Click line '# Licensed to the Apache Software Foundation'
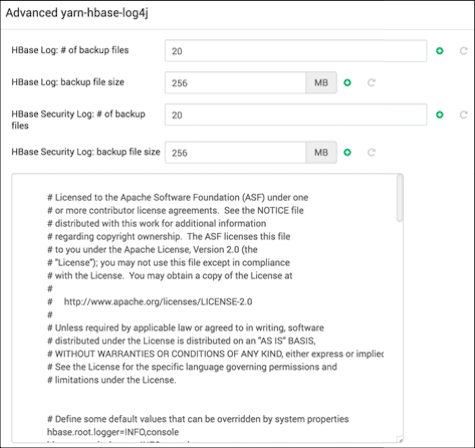This screenshot has height=448, width=475. point(178,197)
